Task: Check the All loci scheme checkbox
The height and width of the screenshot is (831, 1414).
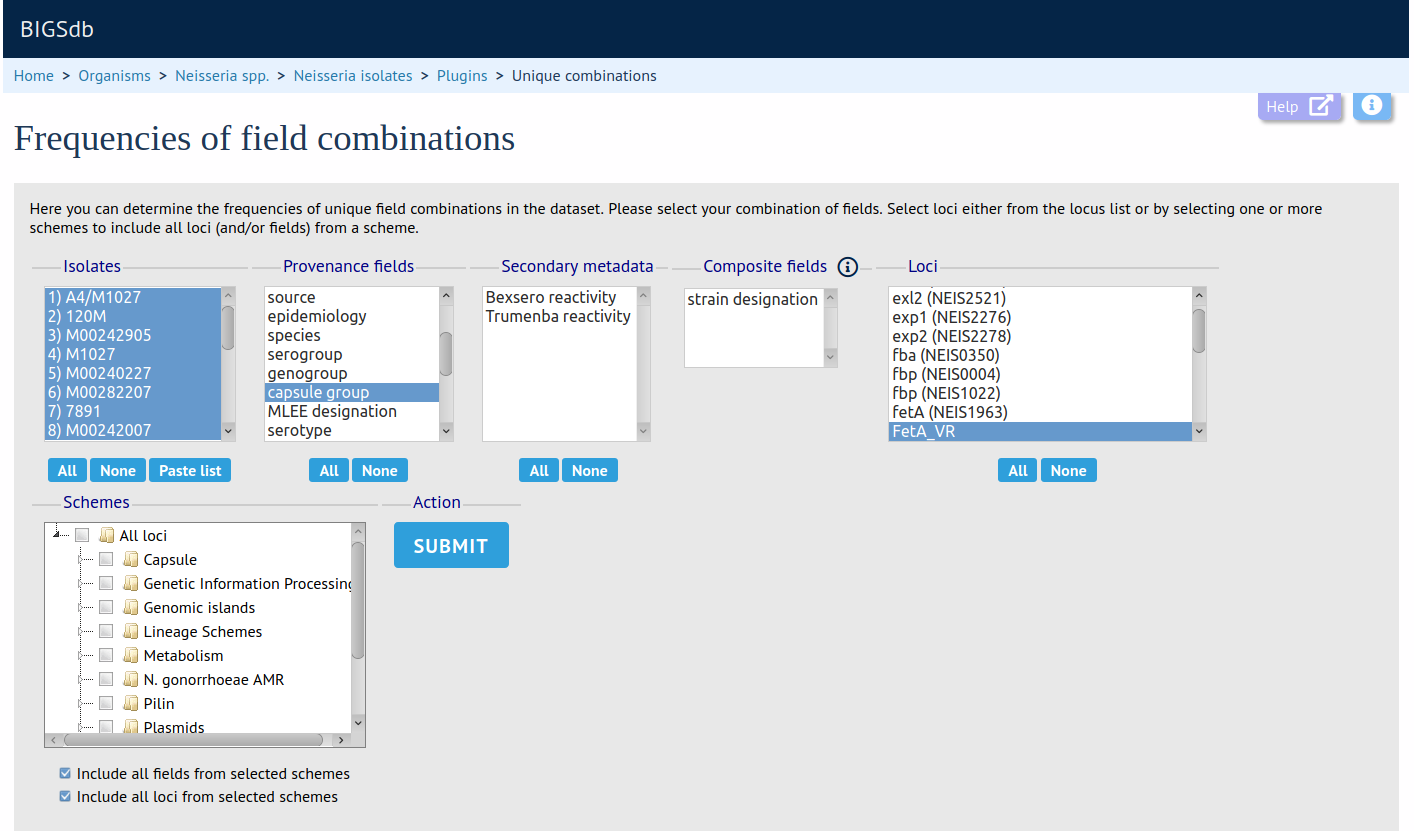Action: click(x=82, y=536)
